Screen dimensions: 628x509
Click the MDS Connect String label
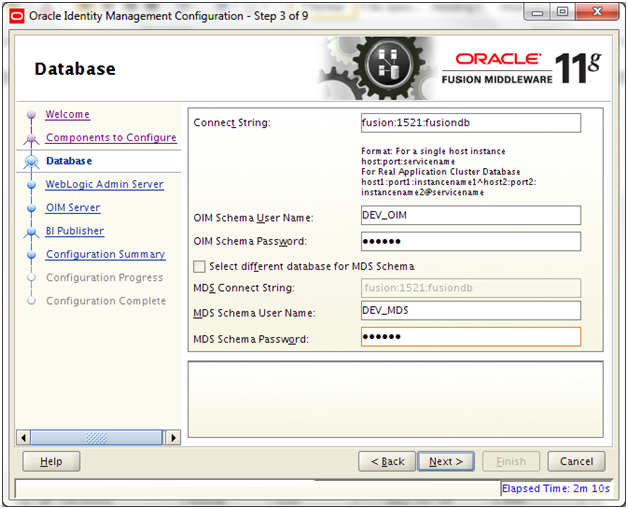tap(244, 288)
